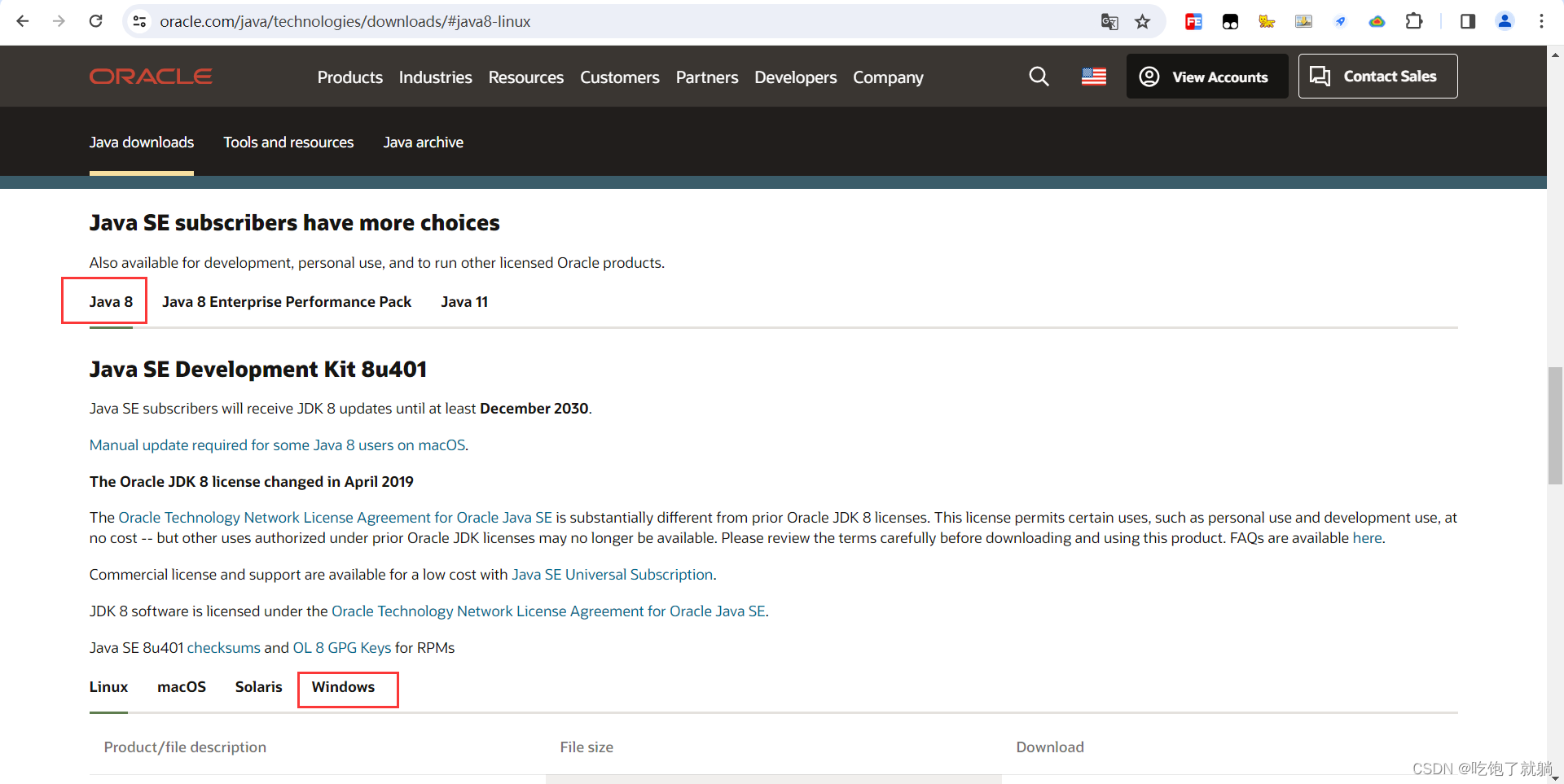Open the picture-frame browser extension
1564x784 pixels.
1303,21
